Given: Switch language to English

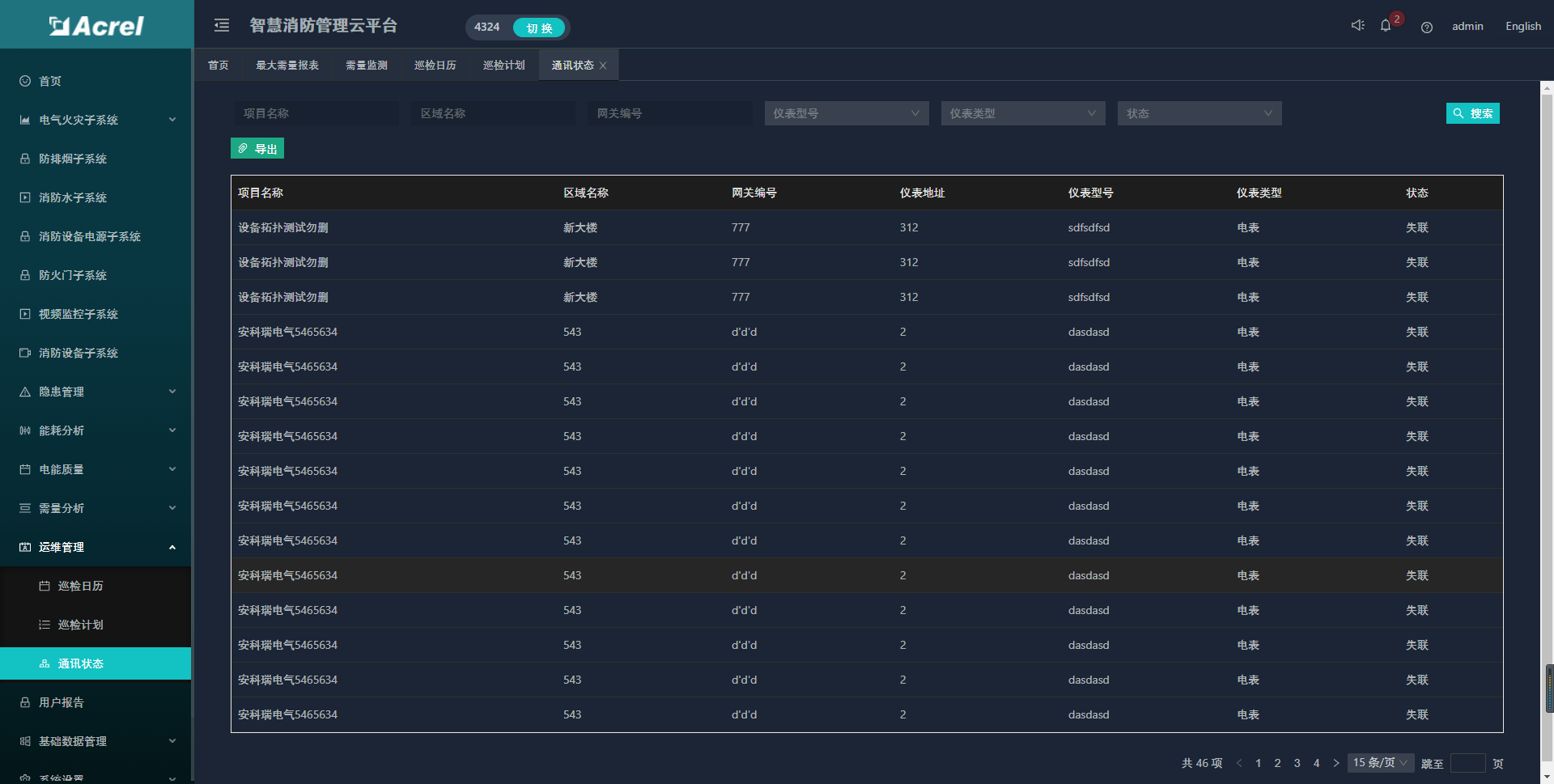Looking at the screenshot, I should point(1523,26).
